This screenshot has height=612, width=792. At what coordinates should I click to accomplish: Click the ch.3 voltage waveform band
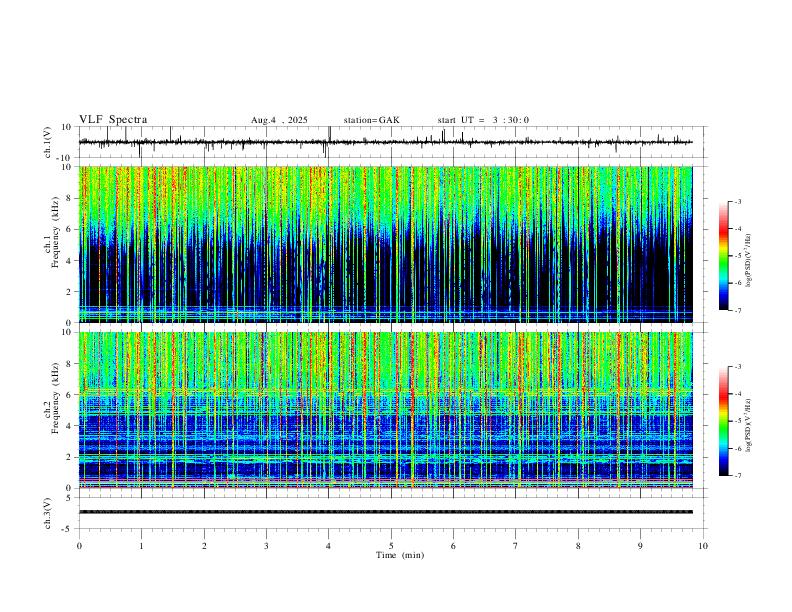385,512
